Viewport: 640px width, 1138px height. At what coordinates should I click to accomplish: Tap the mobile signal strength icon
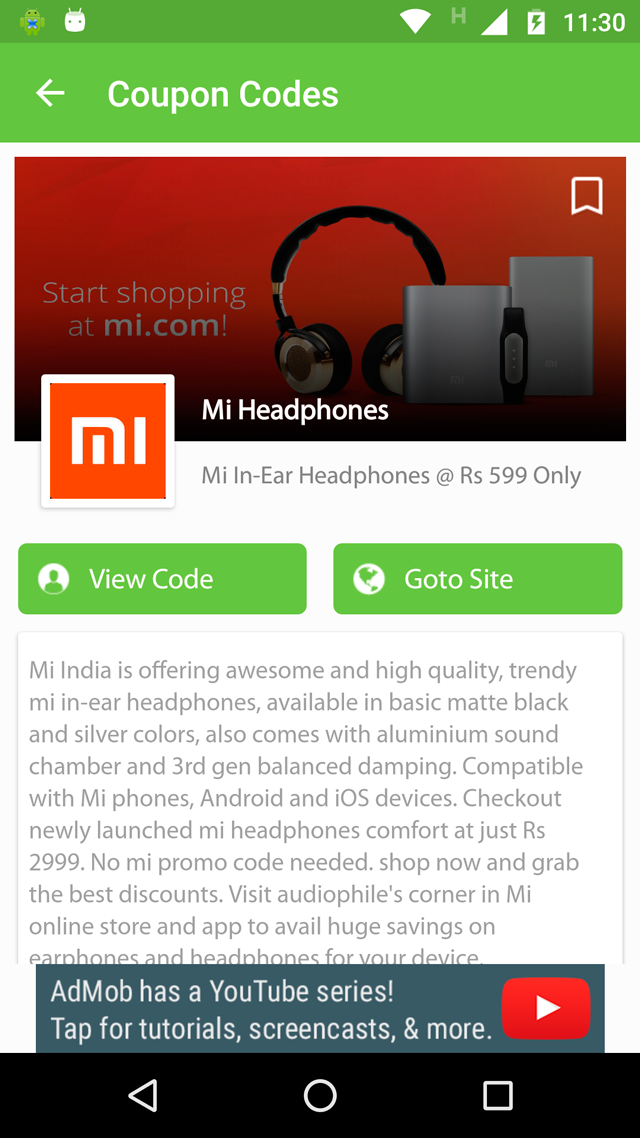click(x=494, y=22)
